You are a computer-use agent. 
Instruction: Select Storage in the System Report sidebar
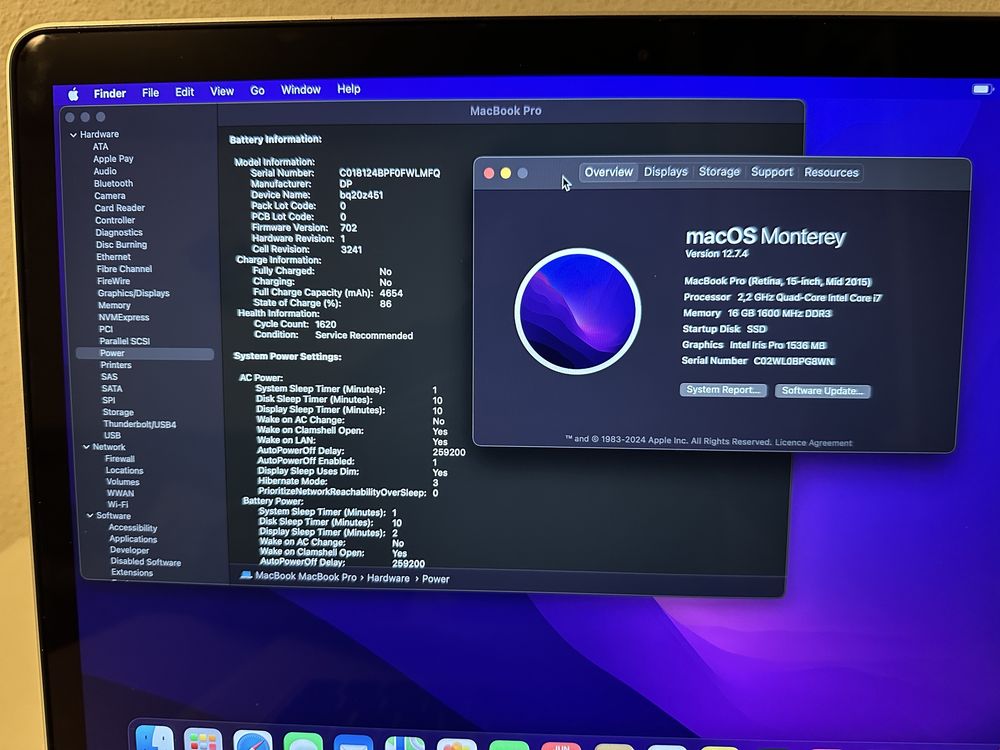click(x=118, y=412)
